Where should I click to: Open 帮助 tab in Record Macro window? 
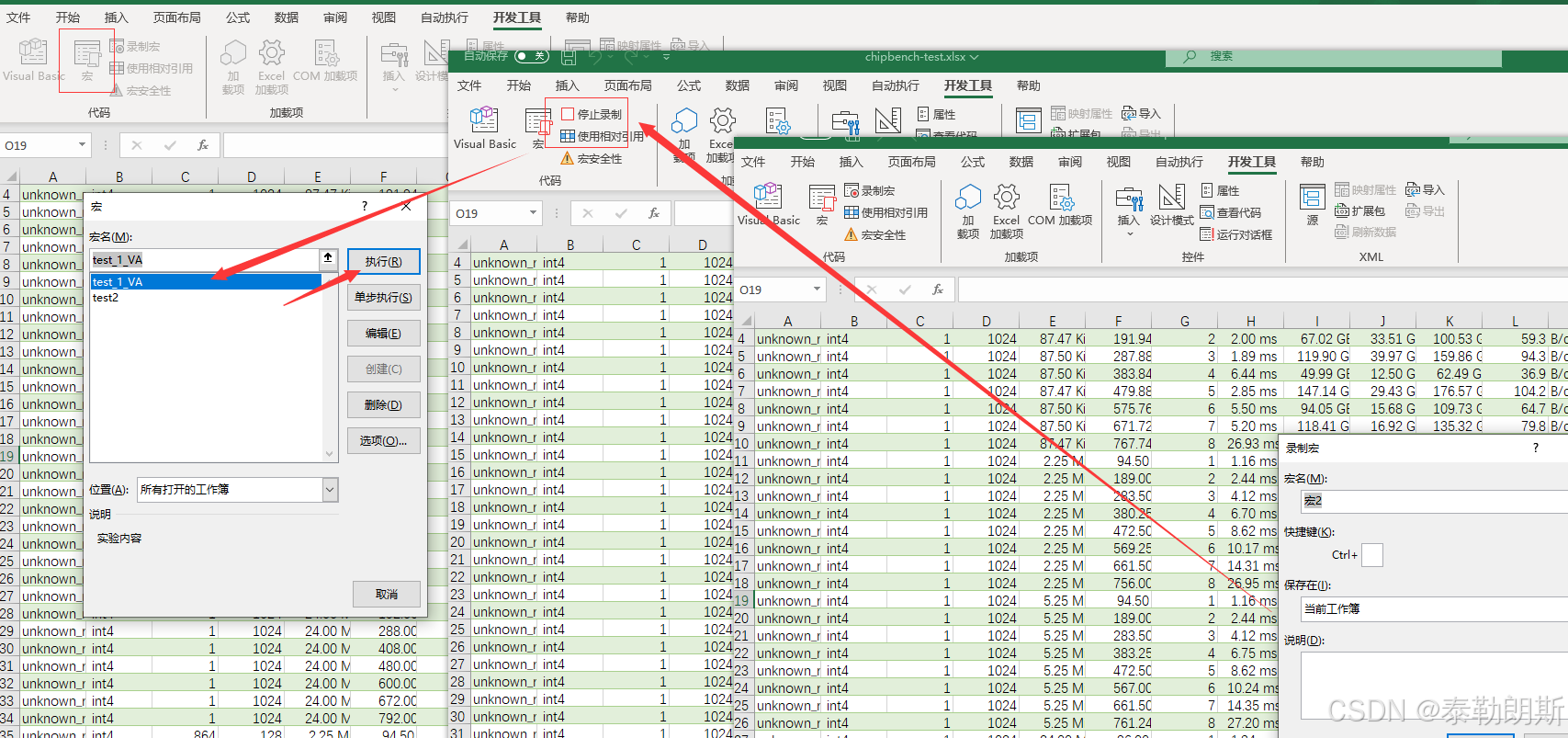pyautogui.click(x=1313, y=162)
